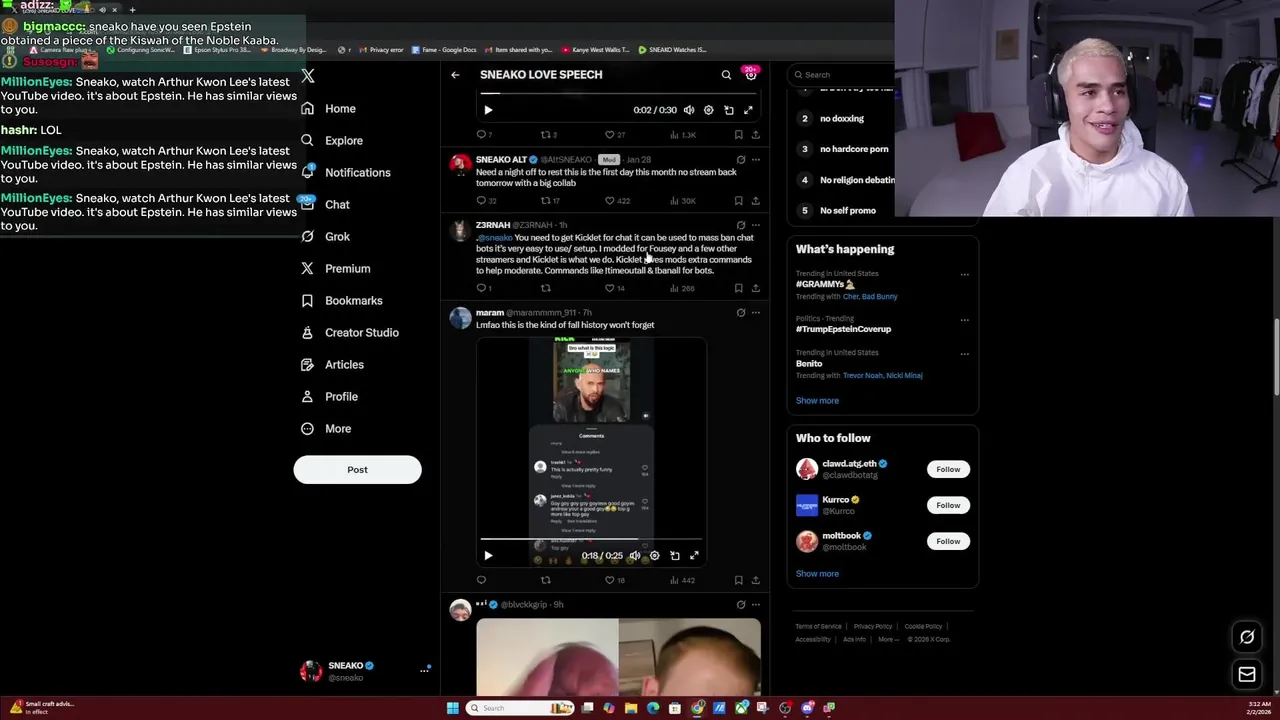Screen dimensions: 1280x720
Task: Share maram's post
Action: [756, 580]
